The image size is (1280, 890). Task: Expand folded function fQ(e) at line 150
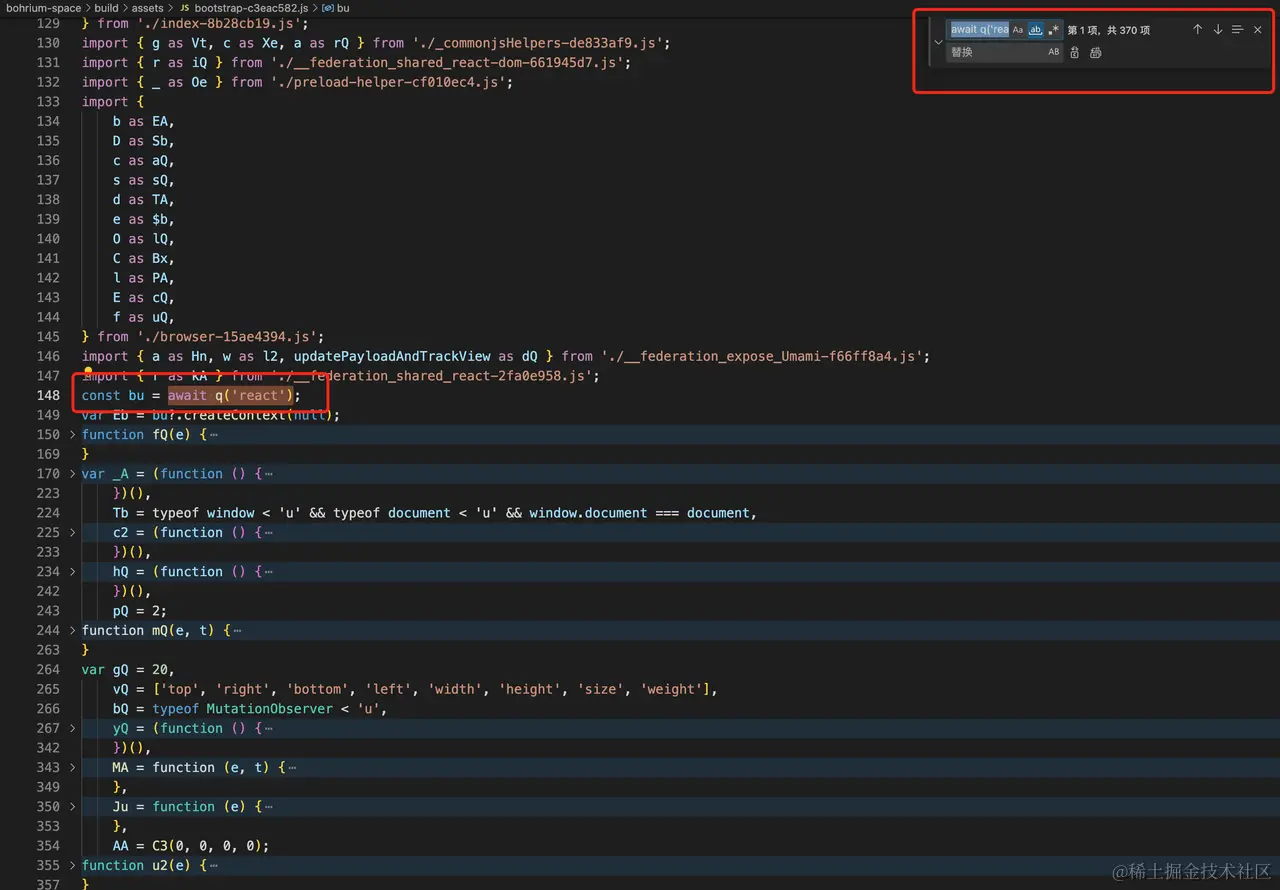[x=73, y=434]
